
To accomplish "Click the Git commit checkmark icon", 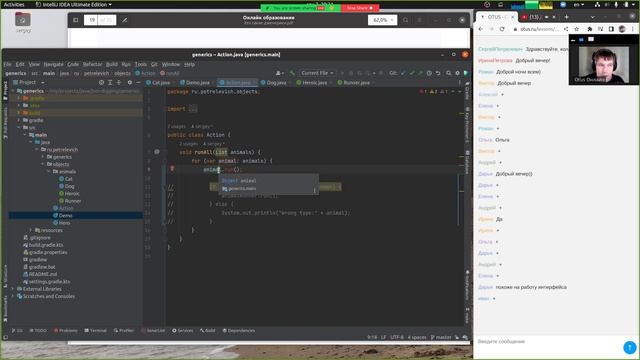I will 412,73.
